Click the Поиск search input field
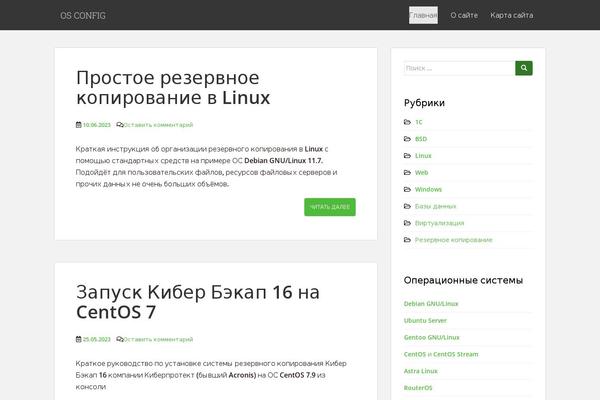 click(x=459, y=68)
